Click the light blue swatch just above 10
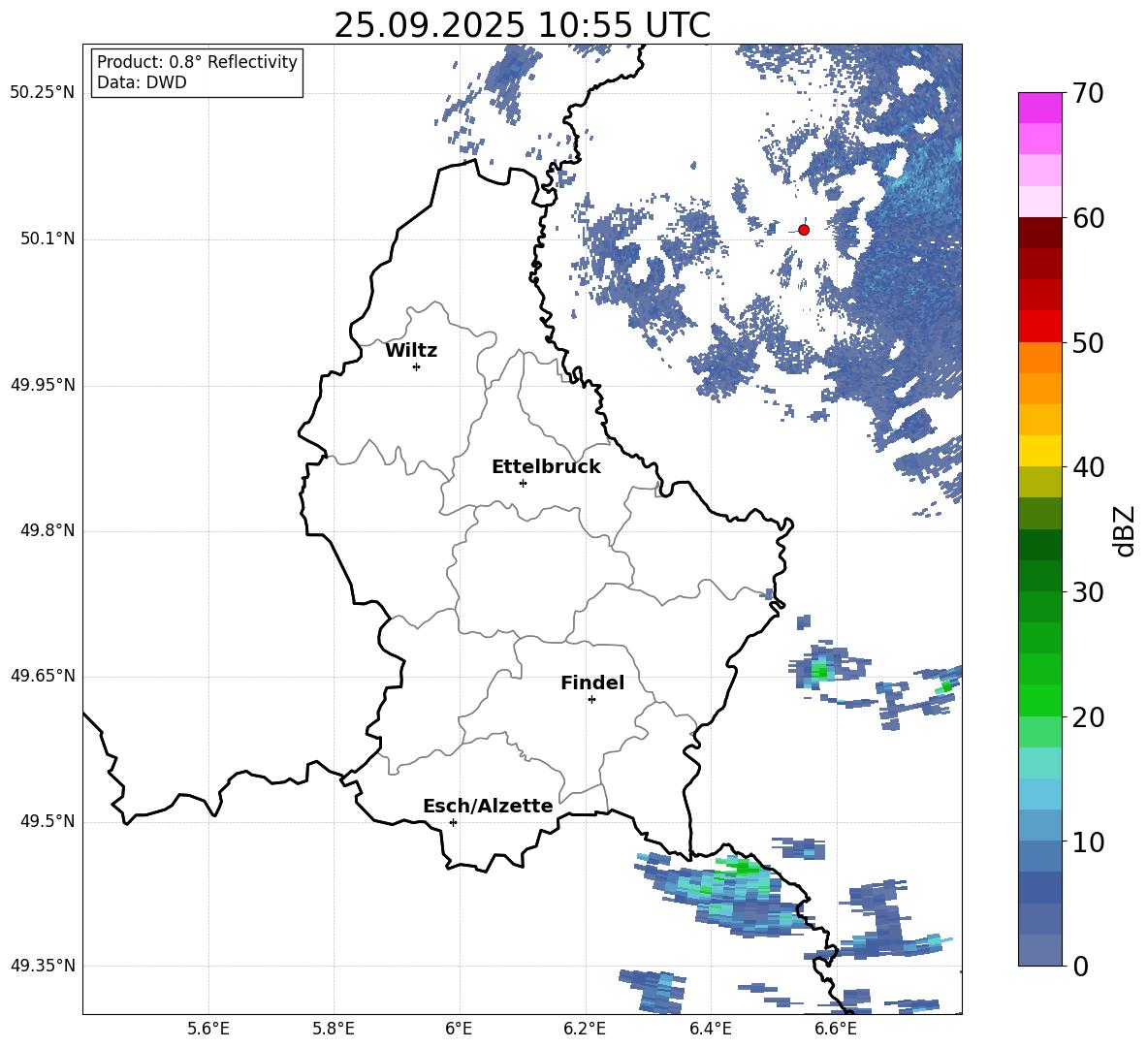The width and height of the screenshot is (1148, 1048). tap(1040, 826)
